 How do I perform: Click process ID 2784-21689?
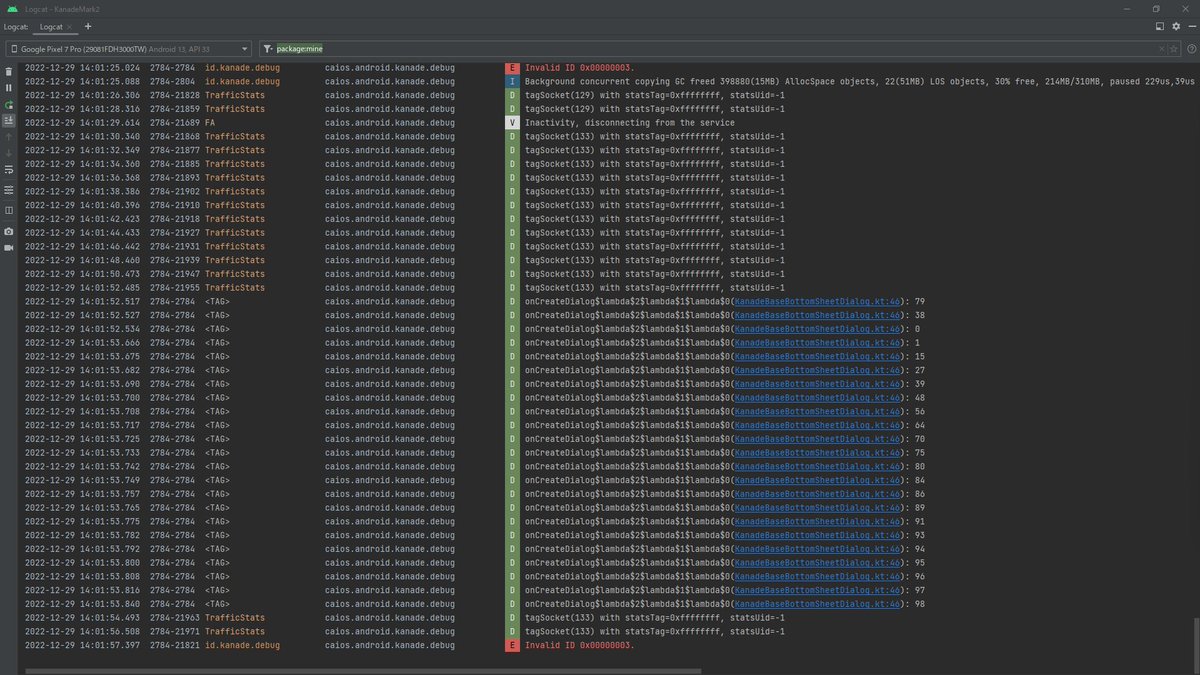pos(175,122)
